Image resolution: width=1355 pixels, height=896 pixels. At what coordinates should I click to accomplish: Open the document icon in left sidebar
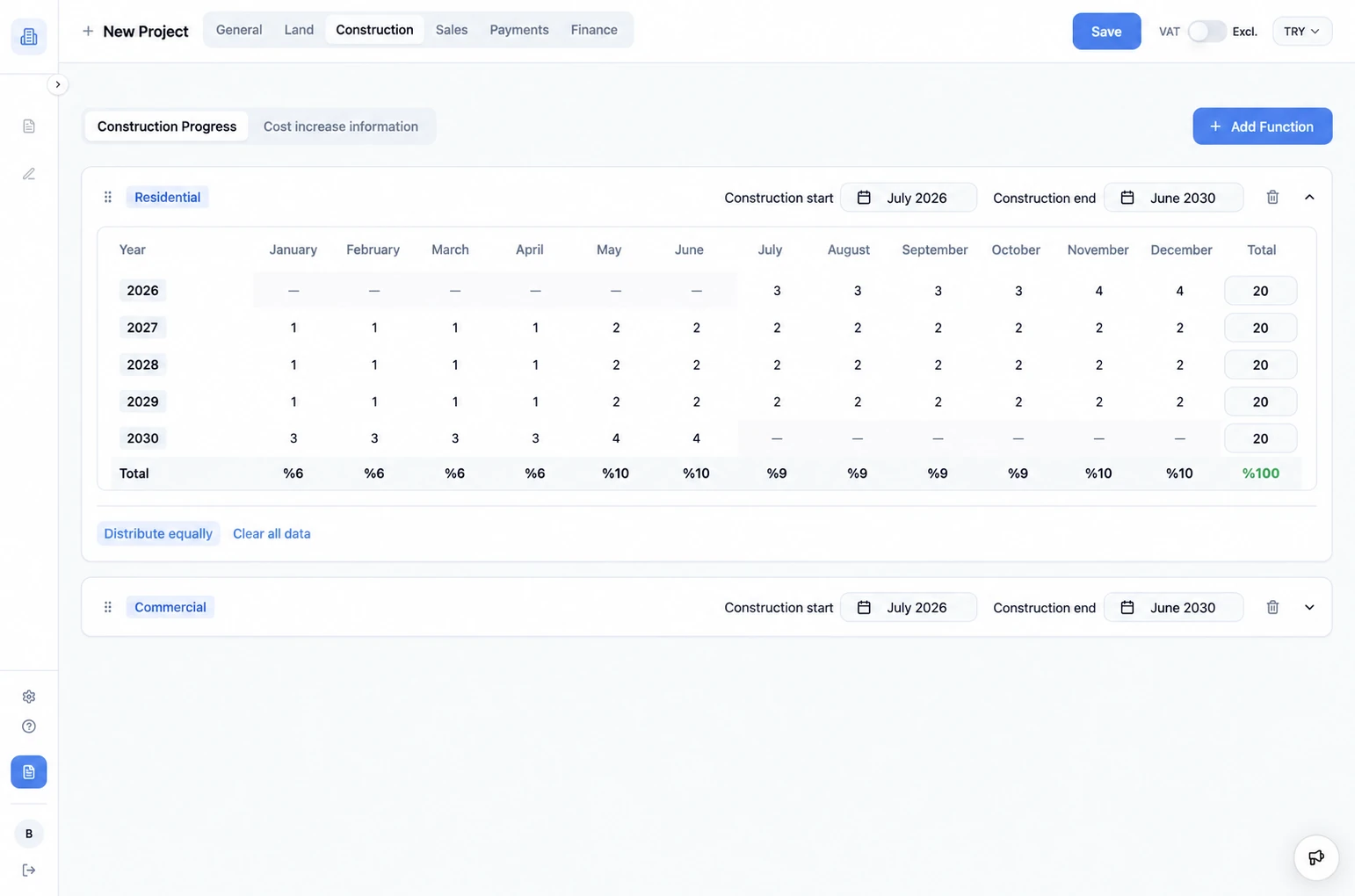coord(29,126)
